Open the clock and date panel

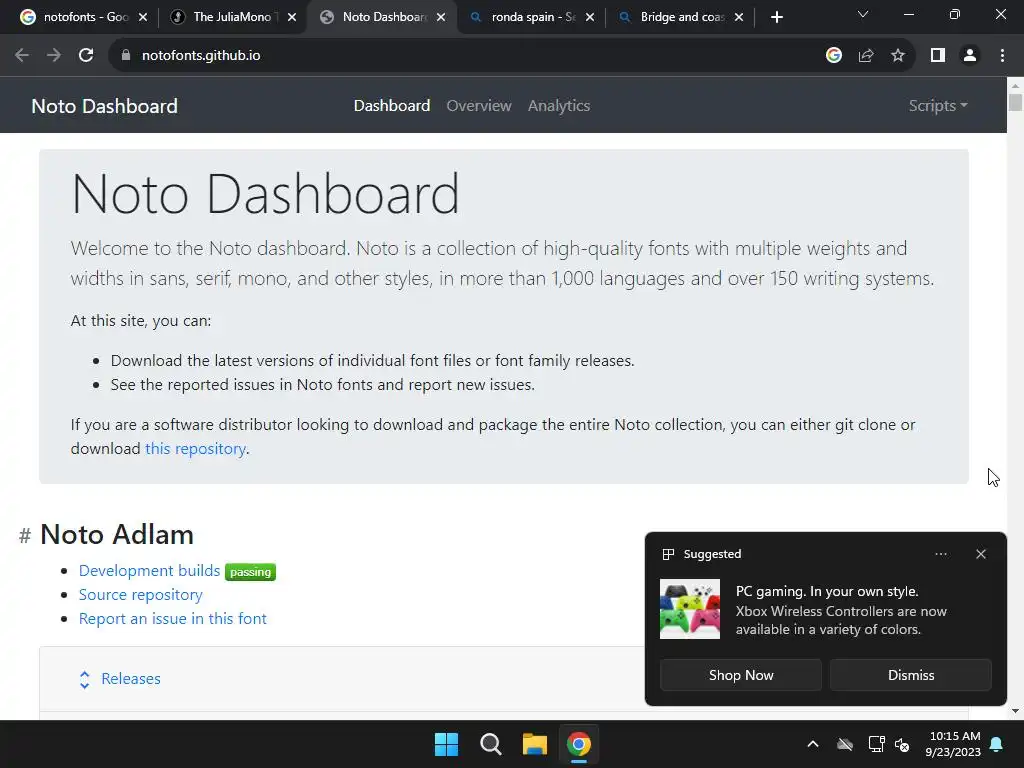953,744
